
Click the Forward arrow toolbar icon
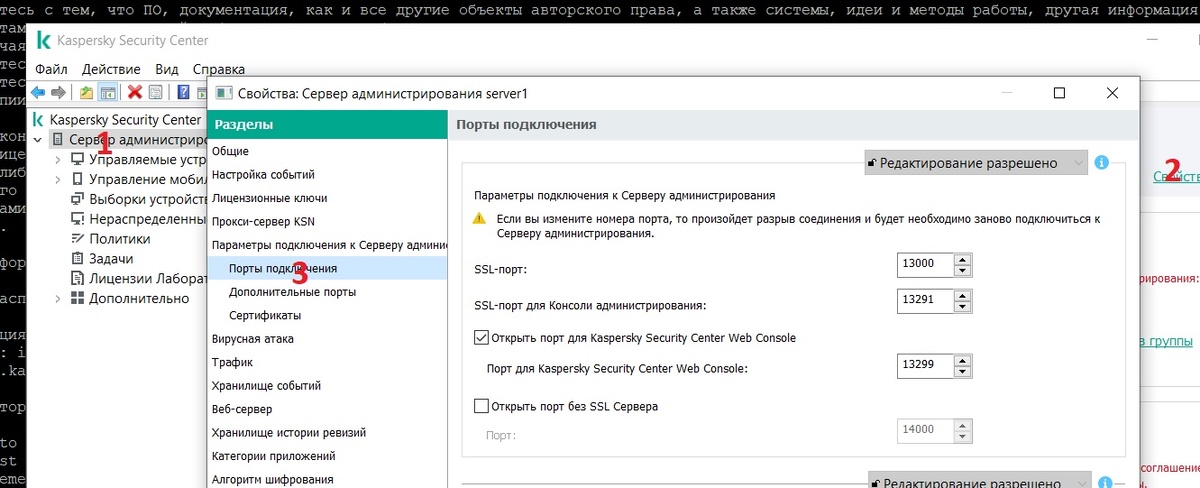pos(59,93)
